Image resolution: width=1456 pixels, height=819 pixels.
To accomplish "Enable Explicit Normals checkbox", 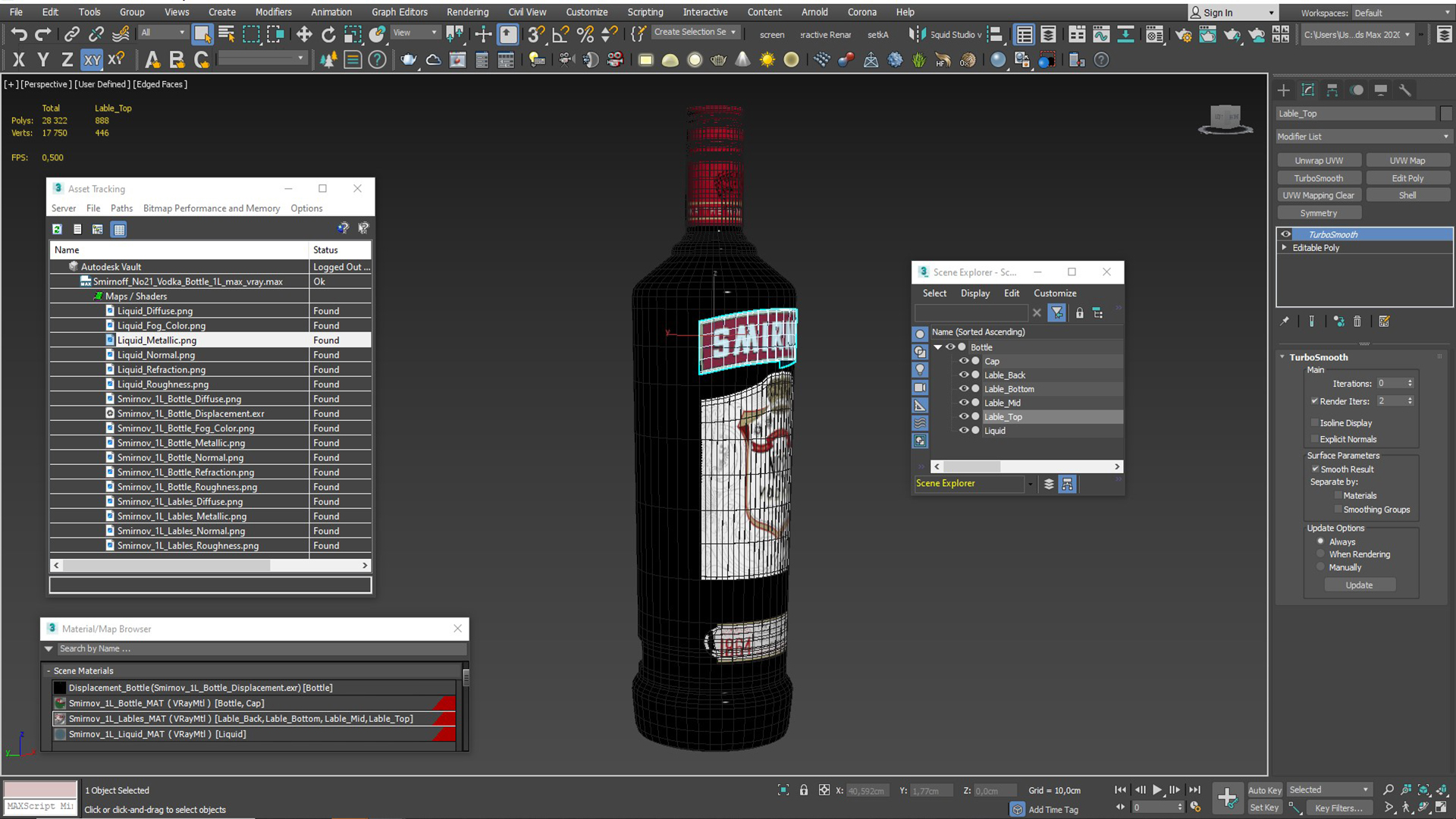I will point(1314,439).
